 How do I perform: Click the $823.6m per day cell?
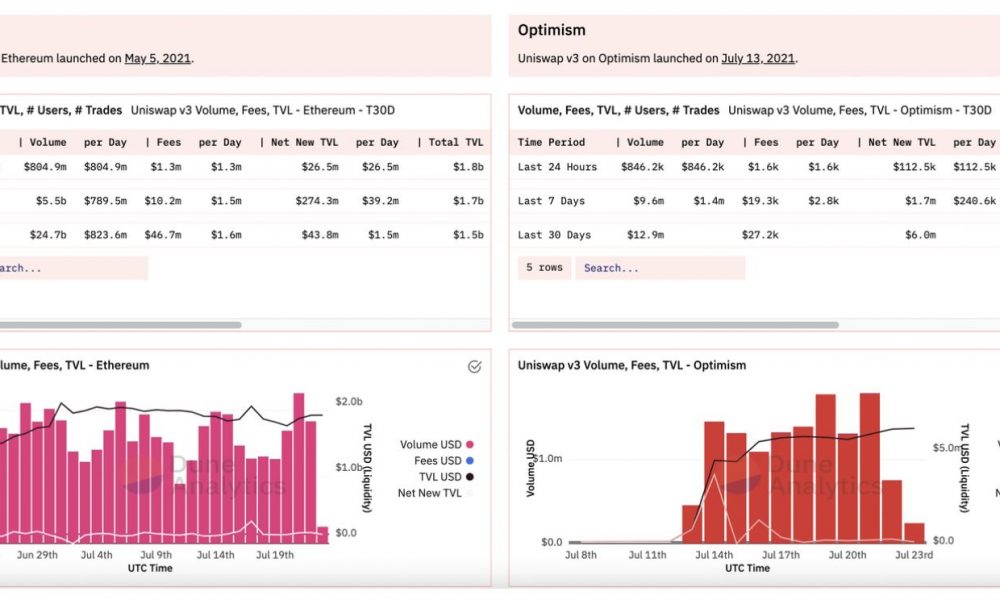(105, 235)
